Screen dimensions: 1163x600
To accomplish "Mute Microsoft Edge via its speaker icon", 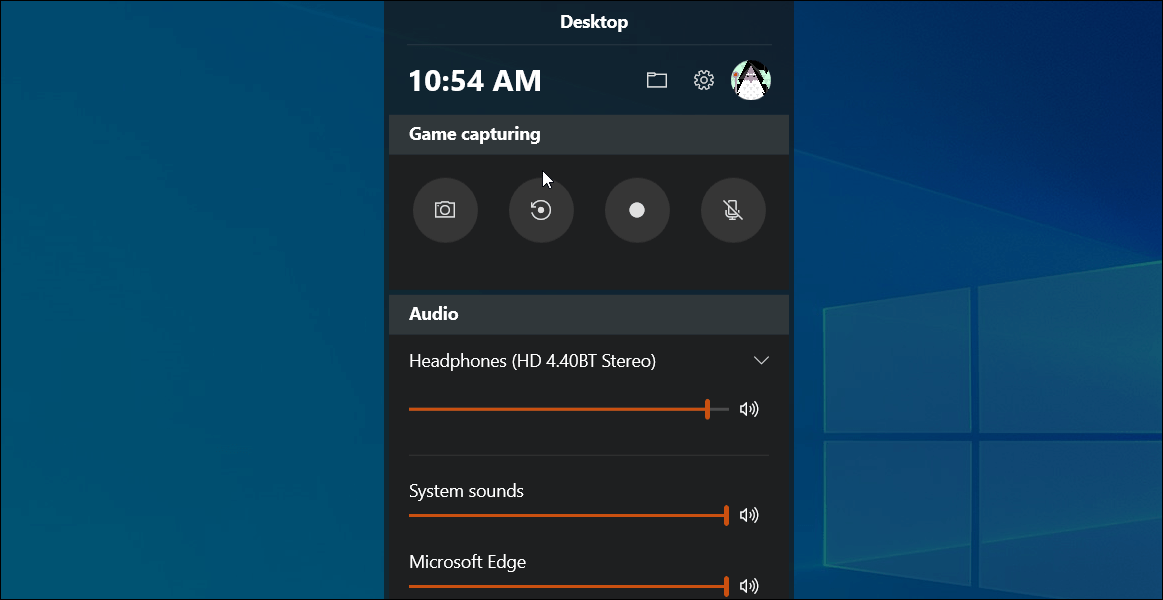I will click(749, 585).
